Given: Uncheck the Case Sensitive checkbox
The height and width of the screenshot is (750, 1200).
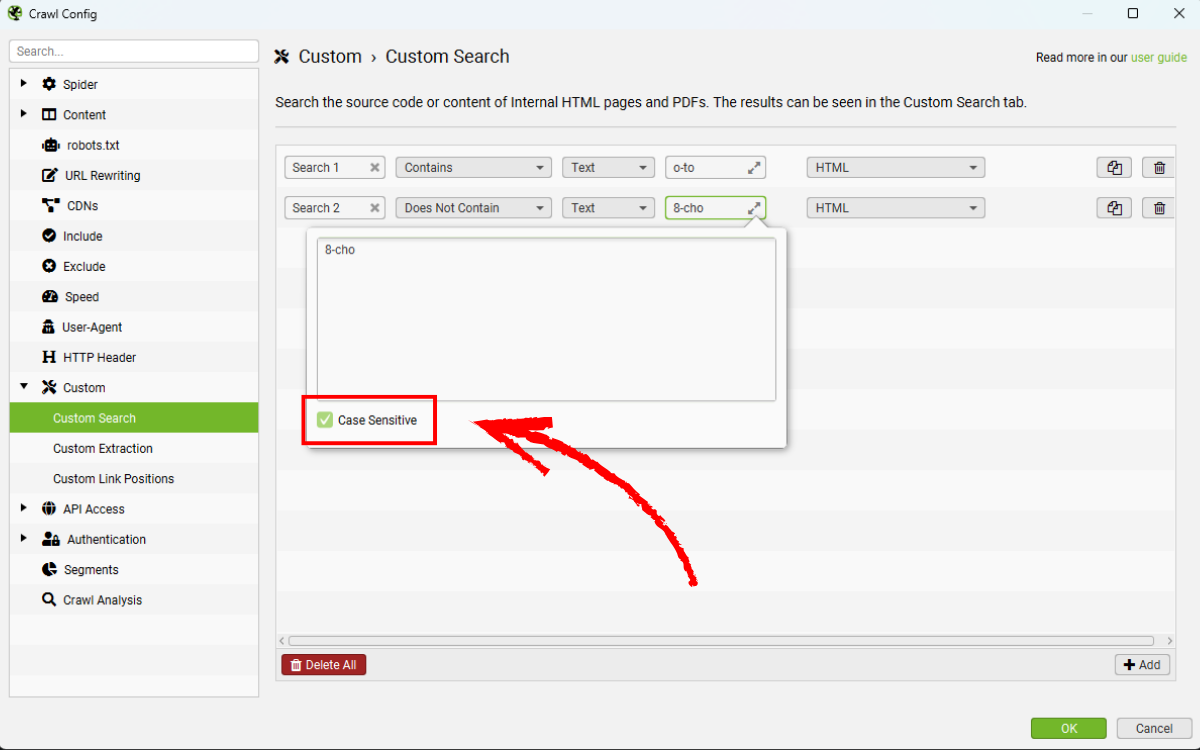Looking at the screenshot, I should [x=325, y=420].
